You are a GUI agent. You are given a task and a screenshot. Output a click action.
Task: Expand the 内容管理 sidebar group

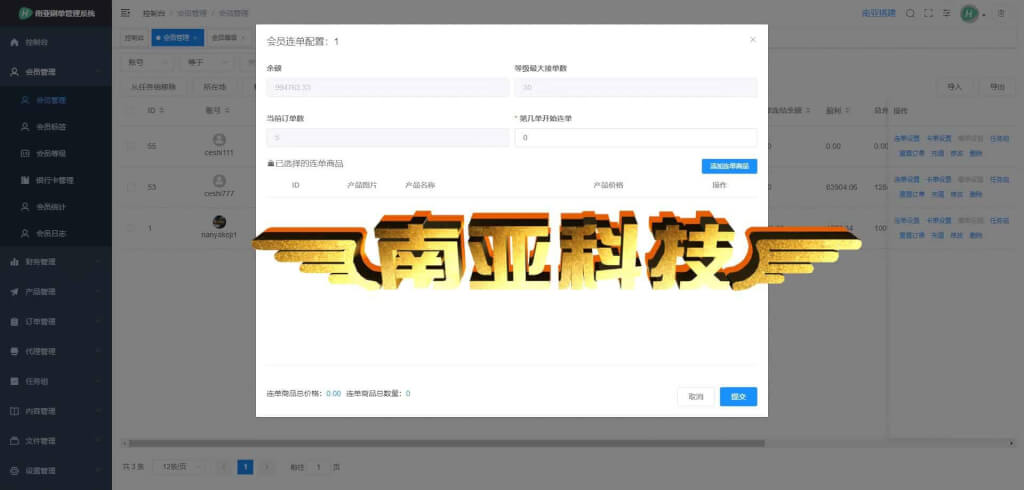(99, 411)
